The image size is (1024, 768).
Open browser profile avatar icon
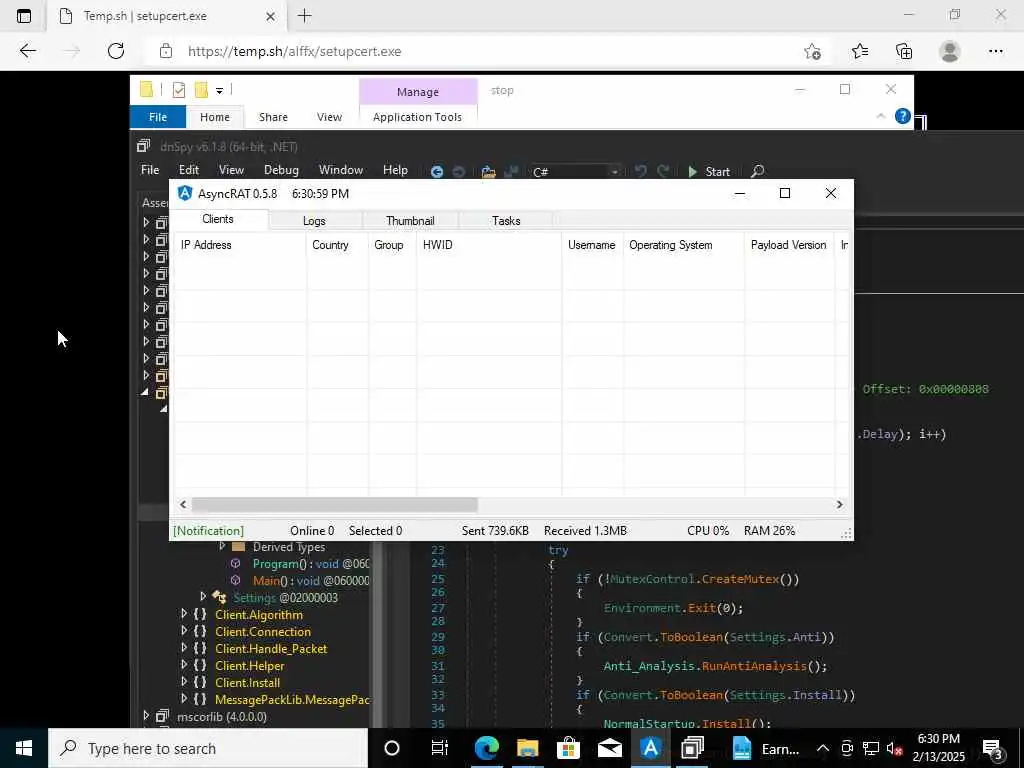pos(950,51)
